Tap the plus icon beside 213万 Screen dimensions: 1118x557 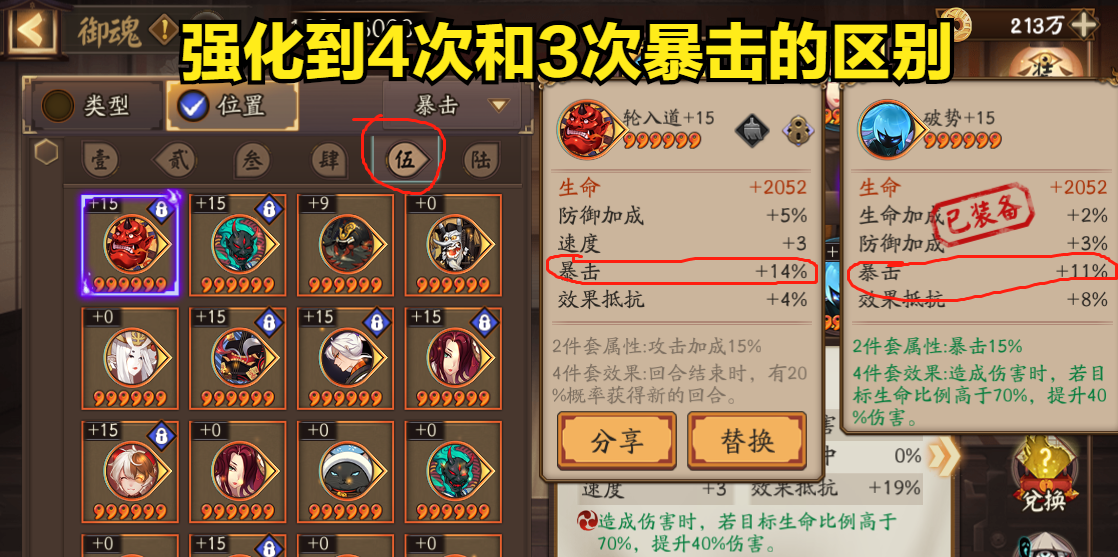tap(1084, 26)
